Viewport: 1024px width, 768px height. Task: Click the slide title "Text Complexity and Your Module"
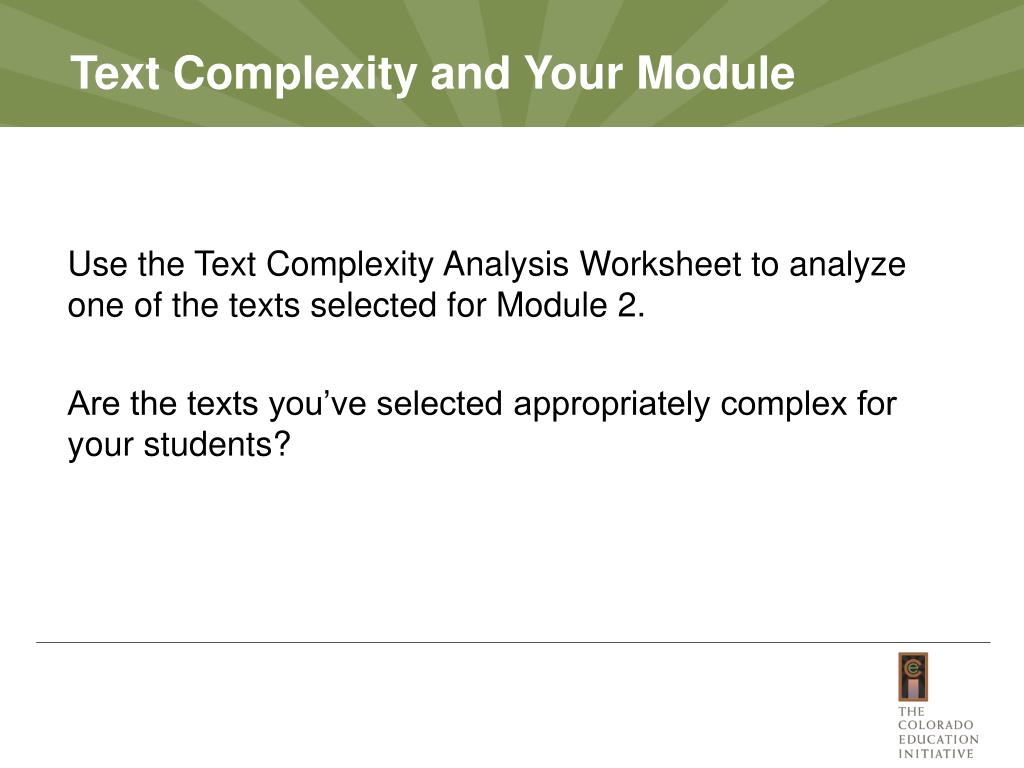click(432, 73)
